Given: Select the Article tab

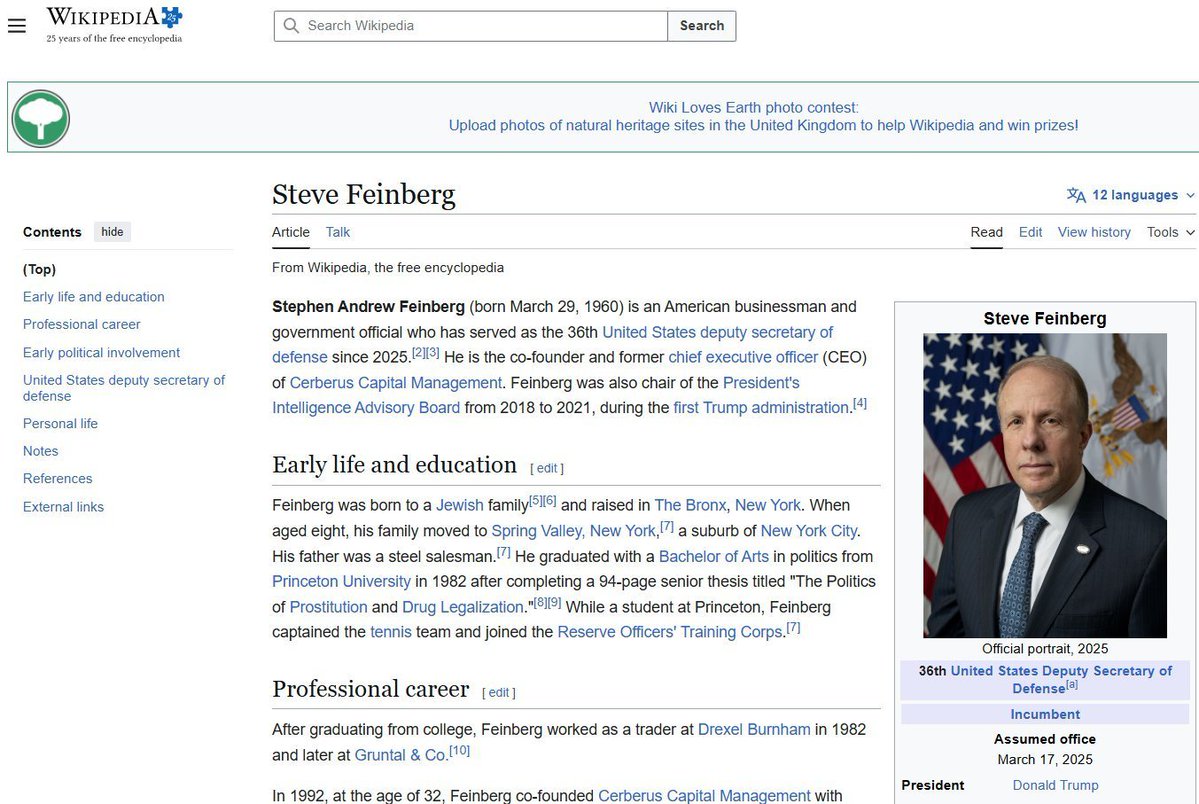Looking at the screenshot, I should (291, 232).
